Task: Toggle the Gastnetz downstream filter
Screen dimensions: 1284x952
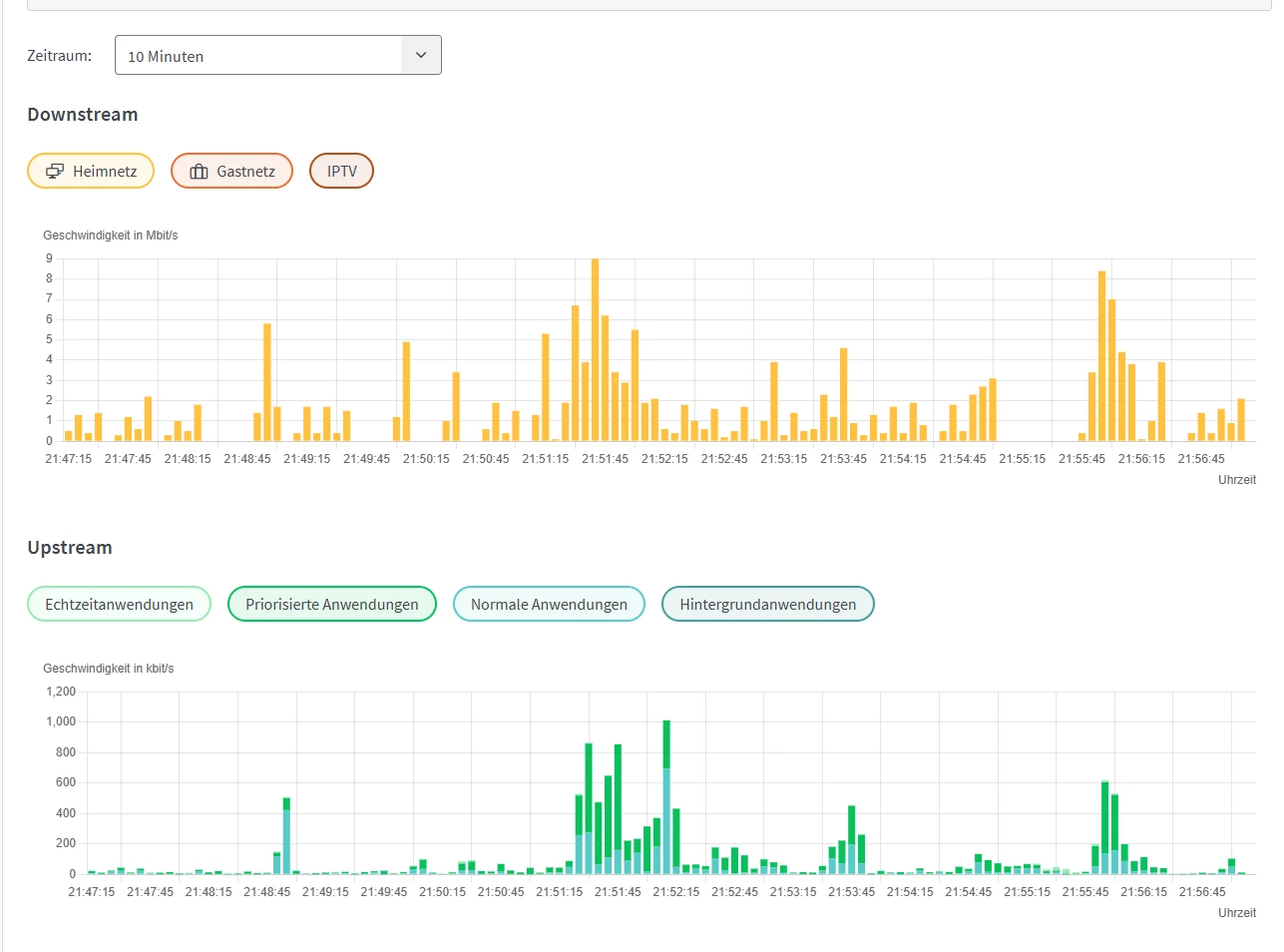Action: (231, 171)
